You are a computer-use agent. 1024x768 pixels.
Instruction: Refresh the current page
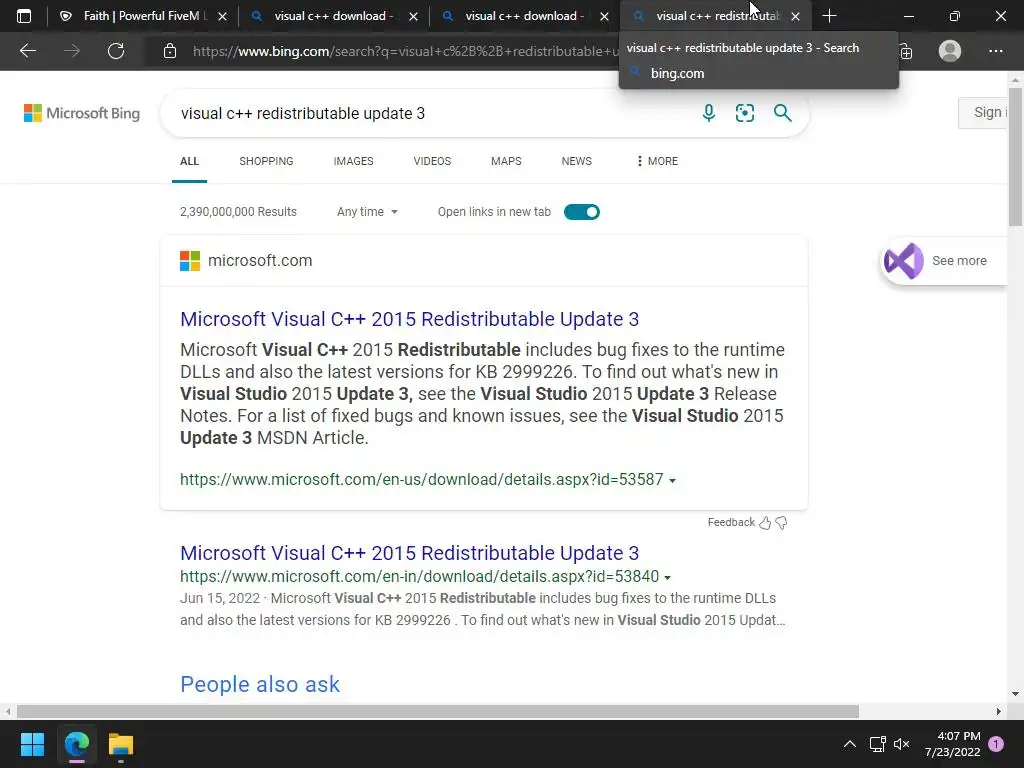coord(116,51)
